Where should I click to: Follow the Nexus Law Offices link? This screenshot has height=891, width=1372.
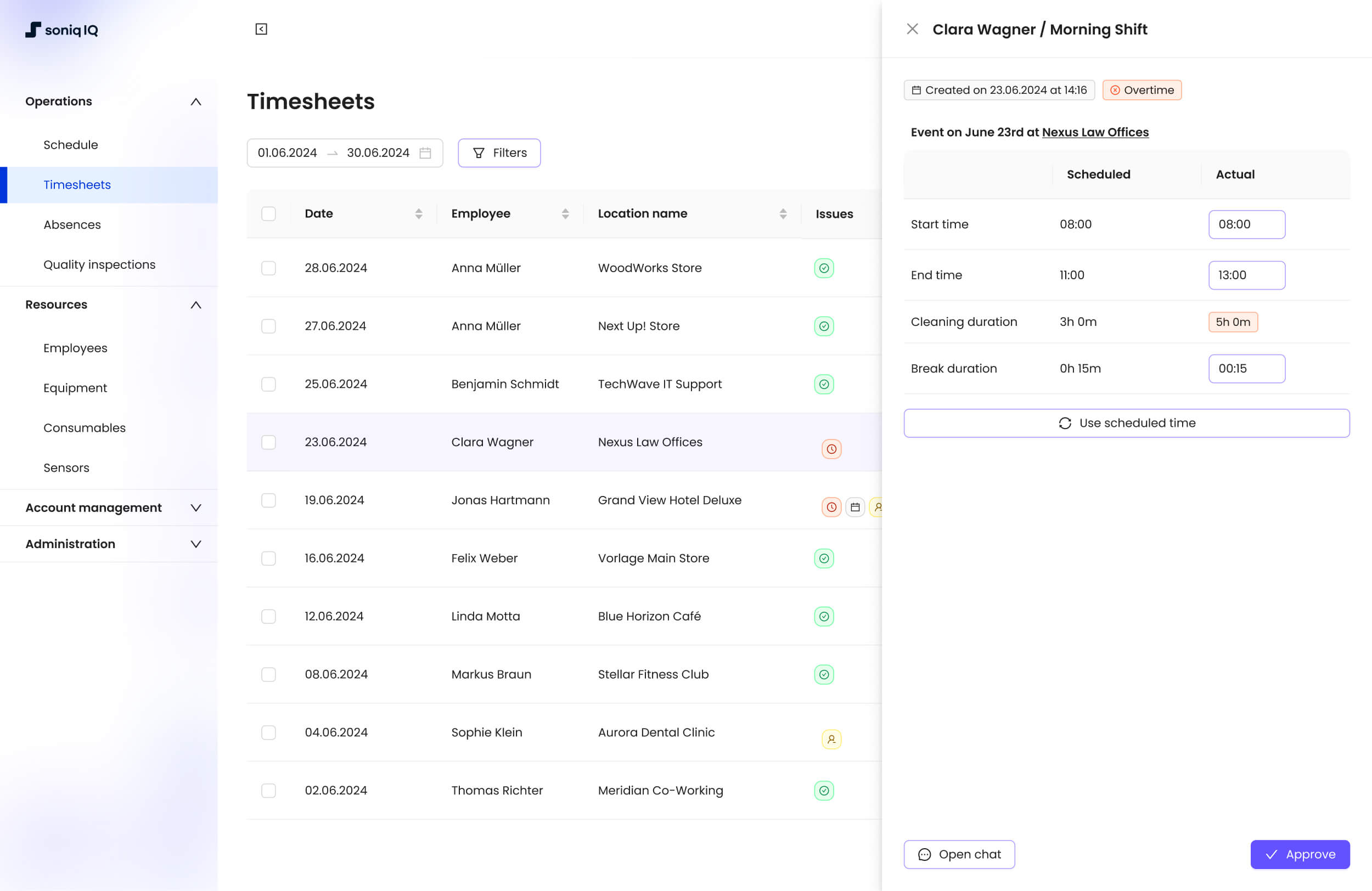(x=1095, y=132)
